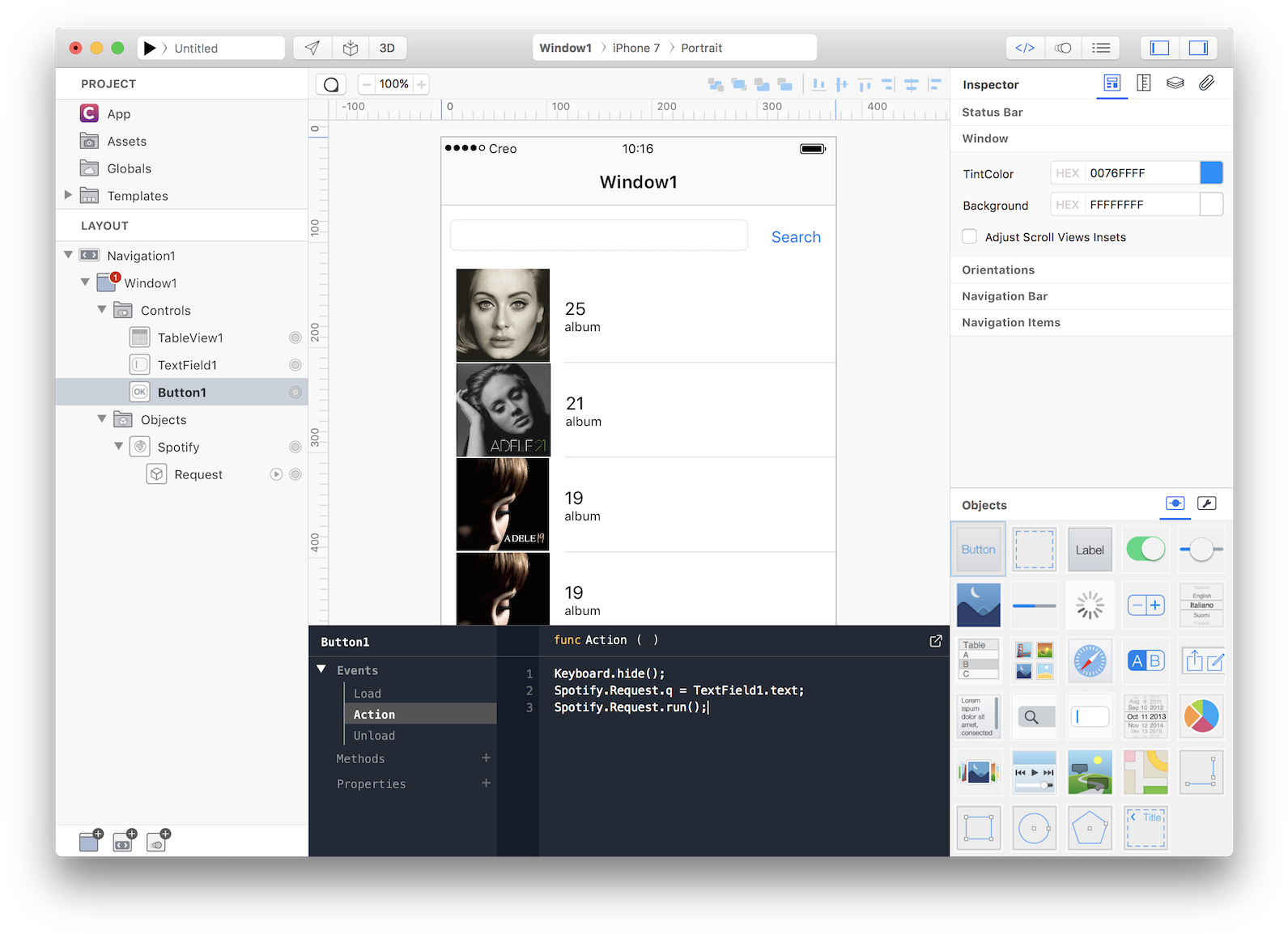Enable Adjust Scroll Views Insets checkbox
Image resolution: width=1288 pixels, height=934 pixels.
pyautogui.click(x=969, y=237)
